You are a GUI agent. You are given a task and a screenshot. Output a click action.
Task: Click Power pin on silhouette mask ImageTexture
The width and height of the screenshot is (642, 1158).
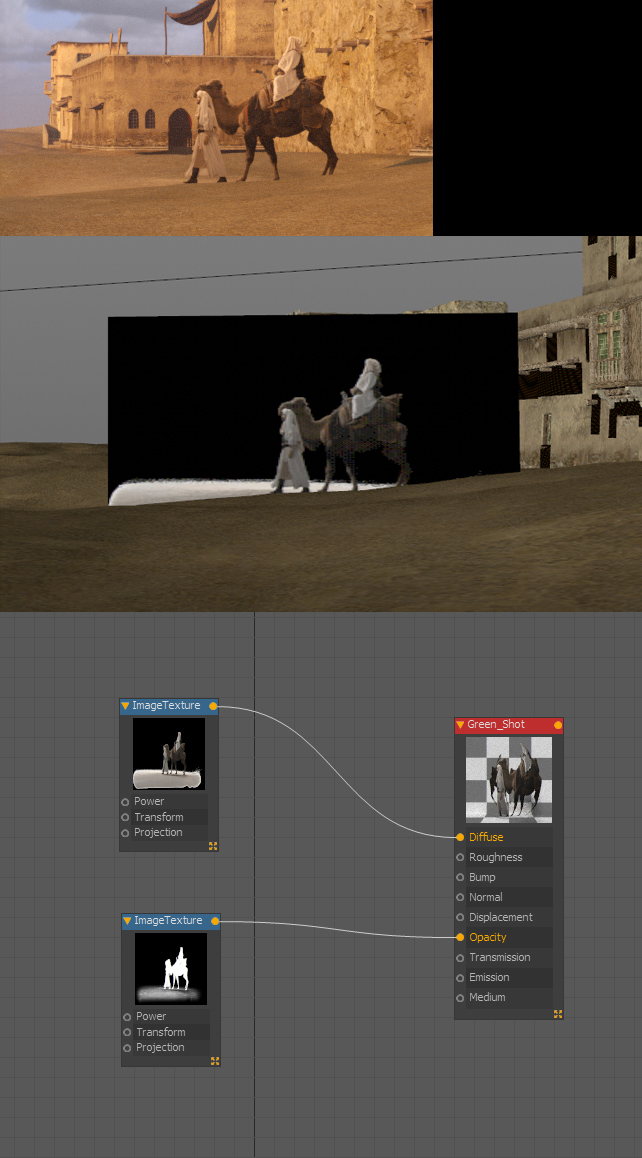127,1017
